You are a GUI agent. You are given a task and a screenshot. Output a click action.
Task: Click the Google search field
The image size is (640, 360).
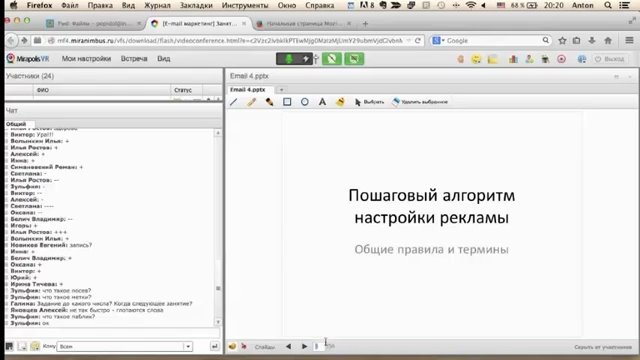[x=492, y=40]
